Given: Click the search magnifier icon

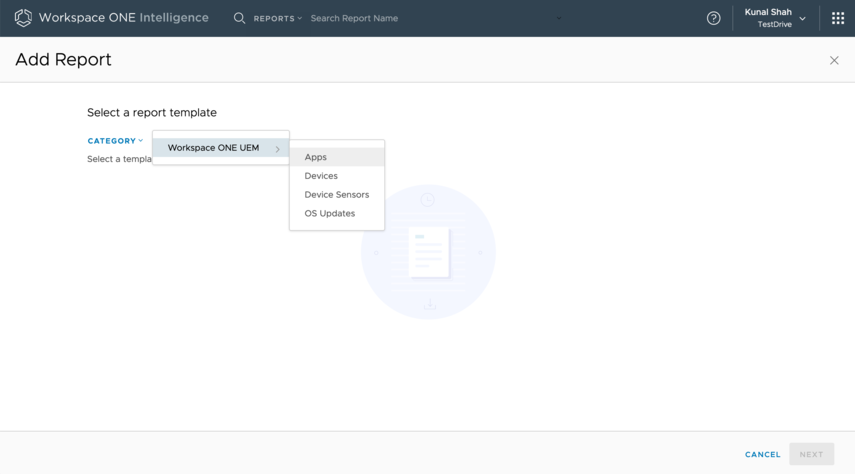Looking at the screenshot, I should [x=239, y=18].
